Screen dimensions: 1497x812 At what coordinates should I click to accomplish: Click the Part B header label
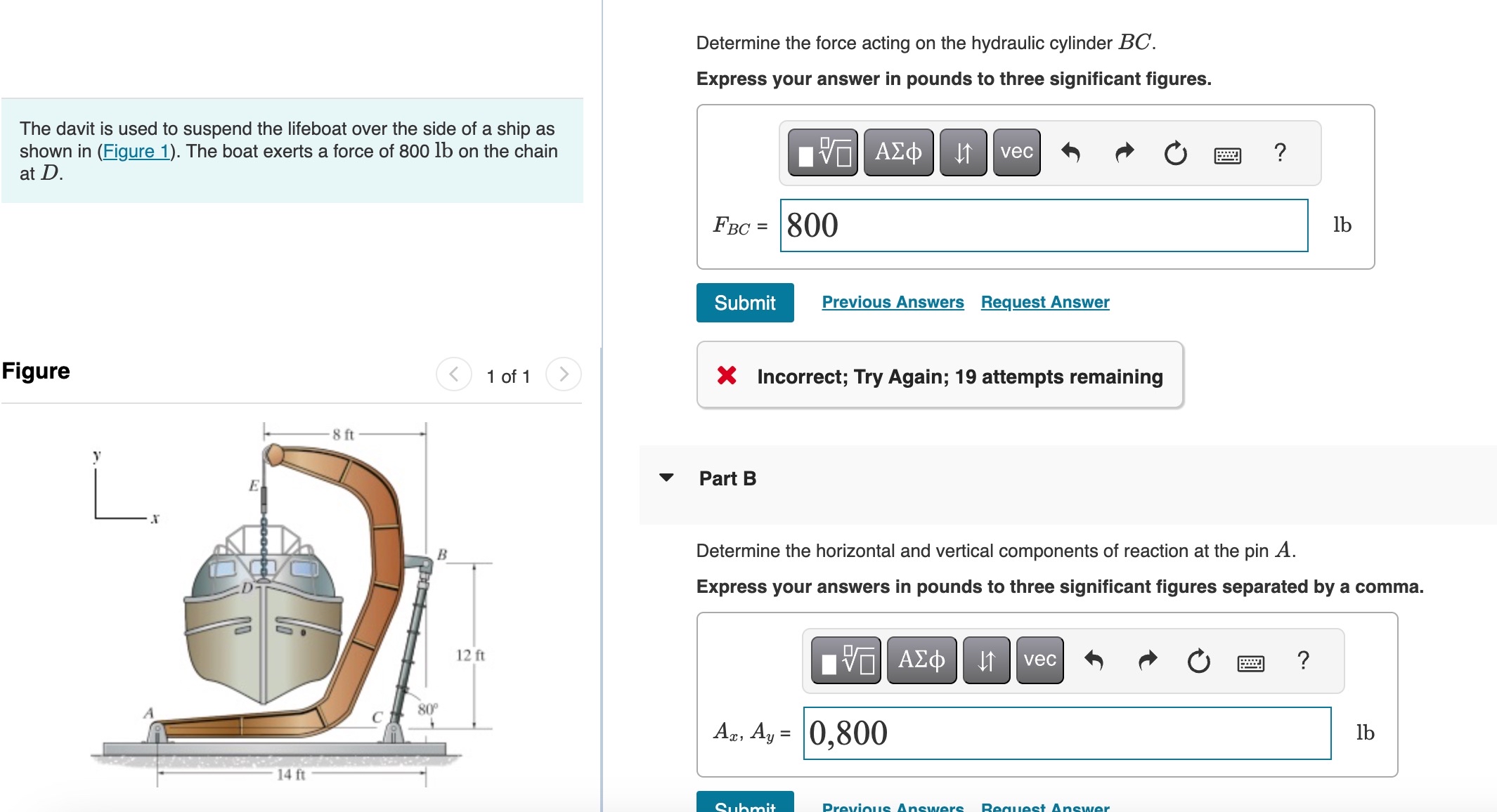[x=727, y=478]
